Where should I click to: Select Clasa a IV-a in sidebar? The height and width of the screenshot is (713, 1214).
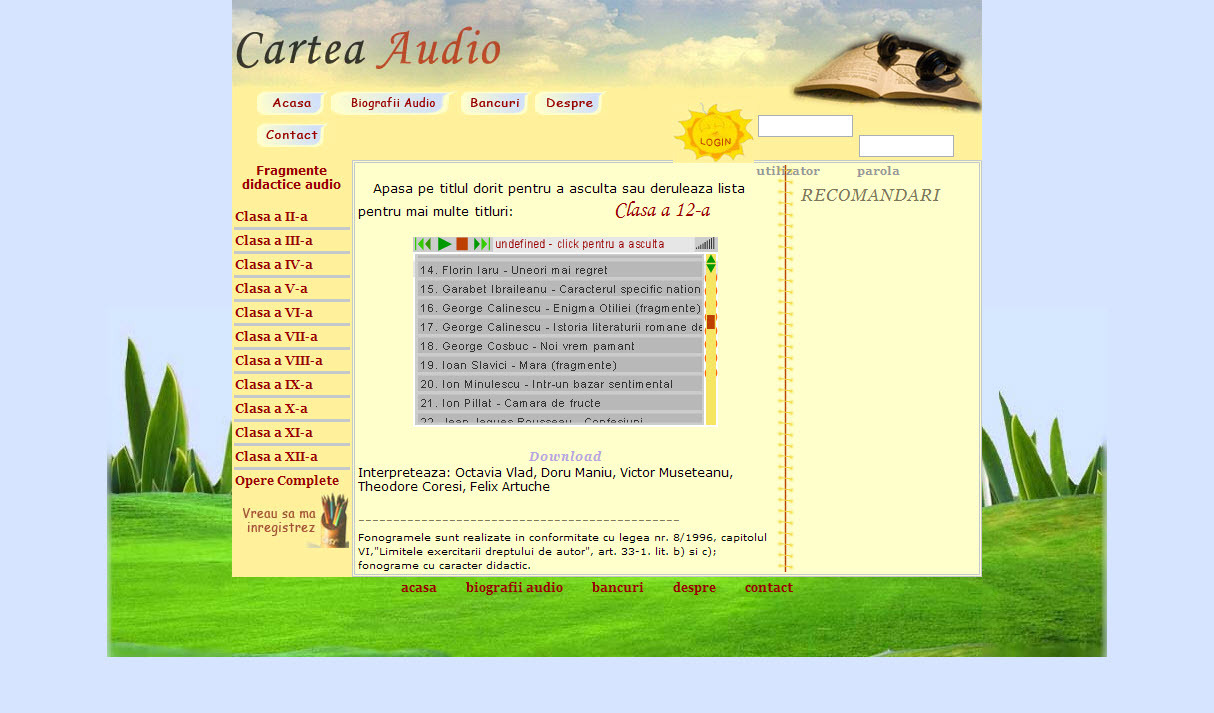tap(274, 265)
